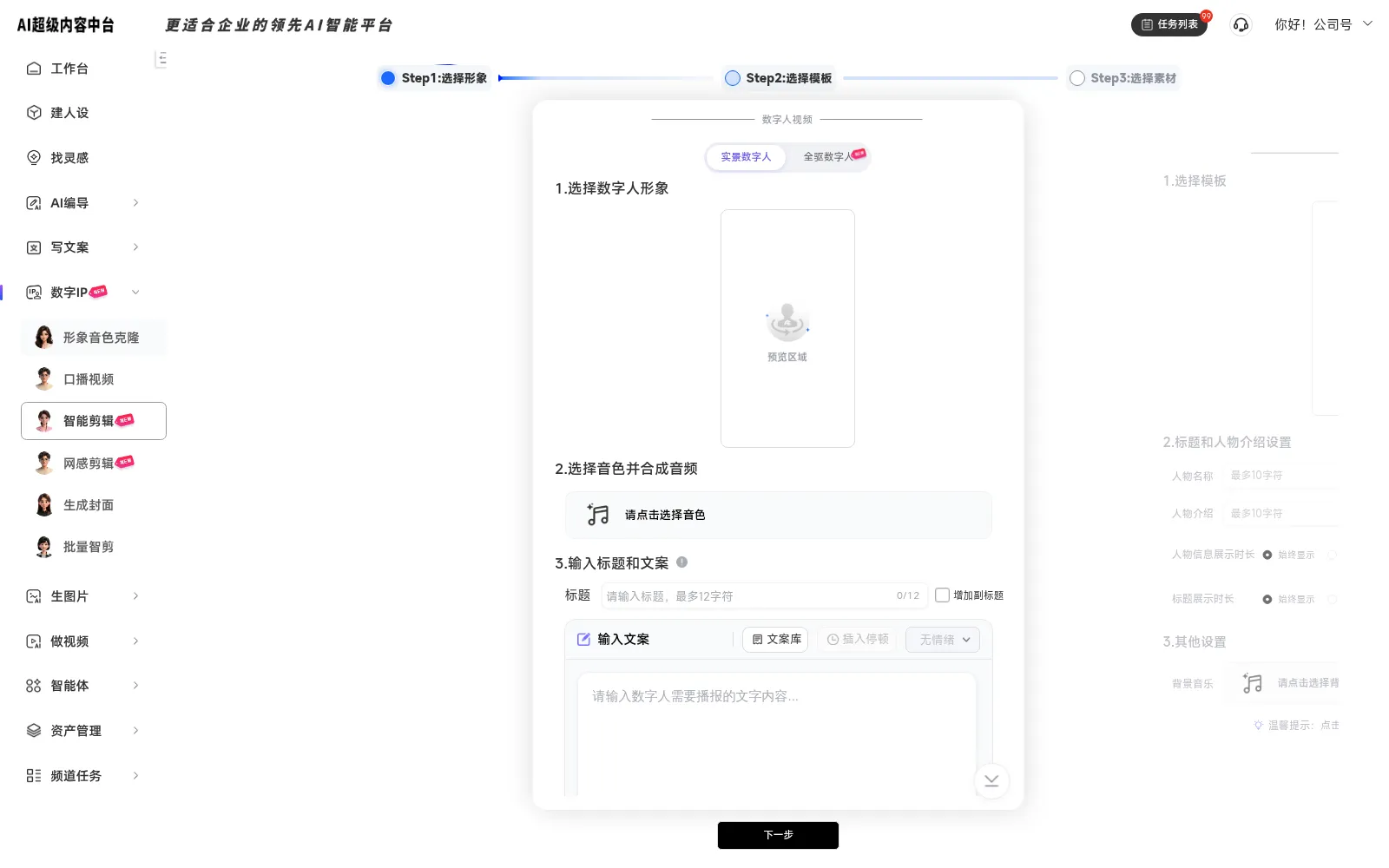This screenshot has height=868, width=1389.
Task: Click the scroll-down arrow icon in the panel
Action: (991, 781)
